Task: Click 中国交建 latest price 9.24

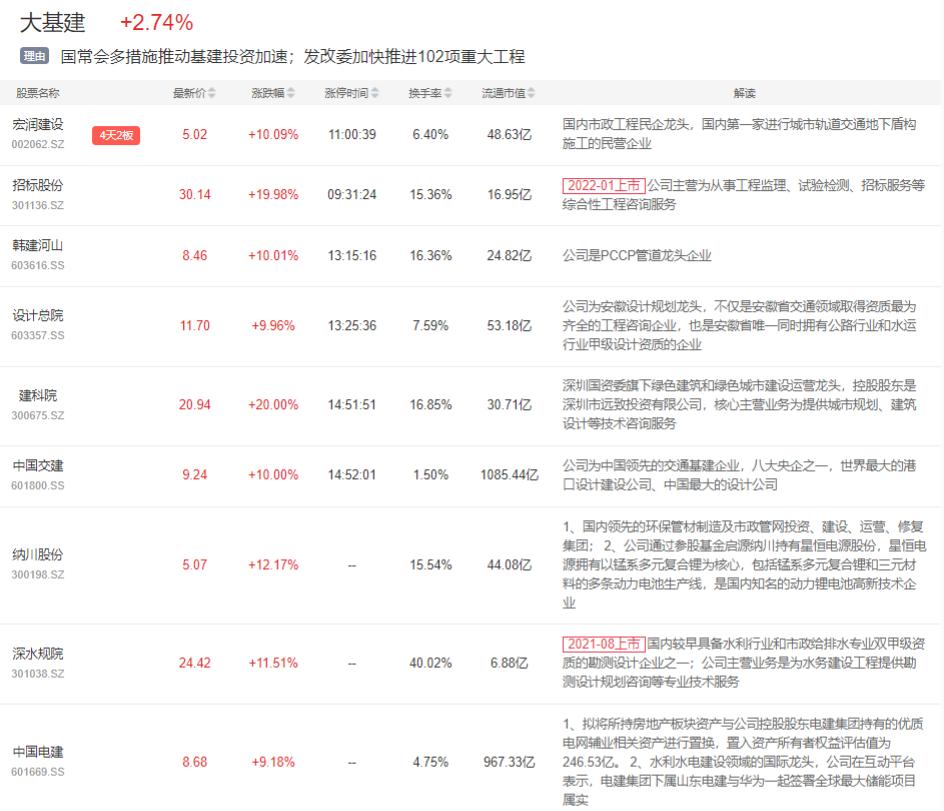Action: (x=194, y=475)
